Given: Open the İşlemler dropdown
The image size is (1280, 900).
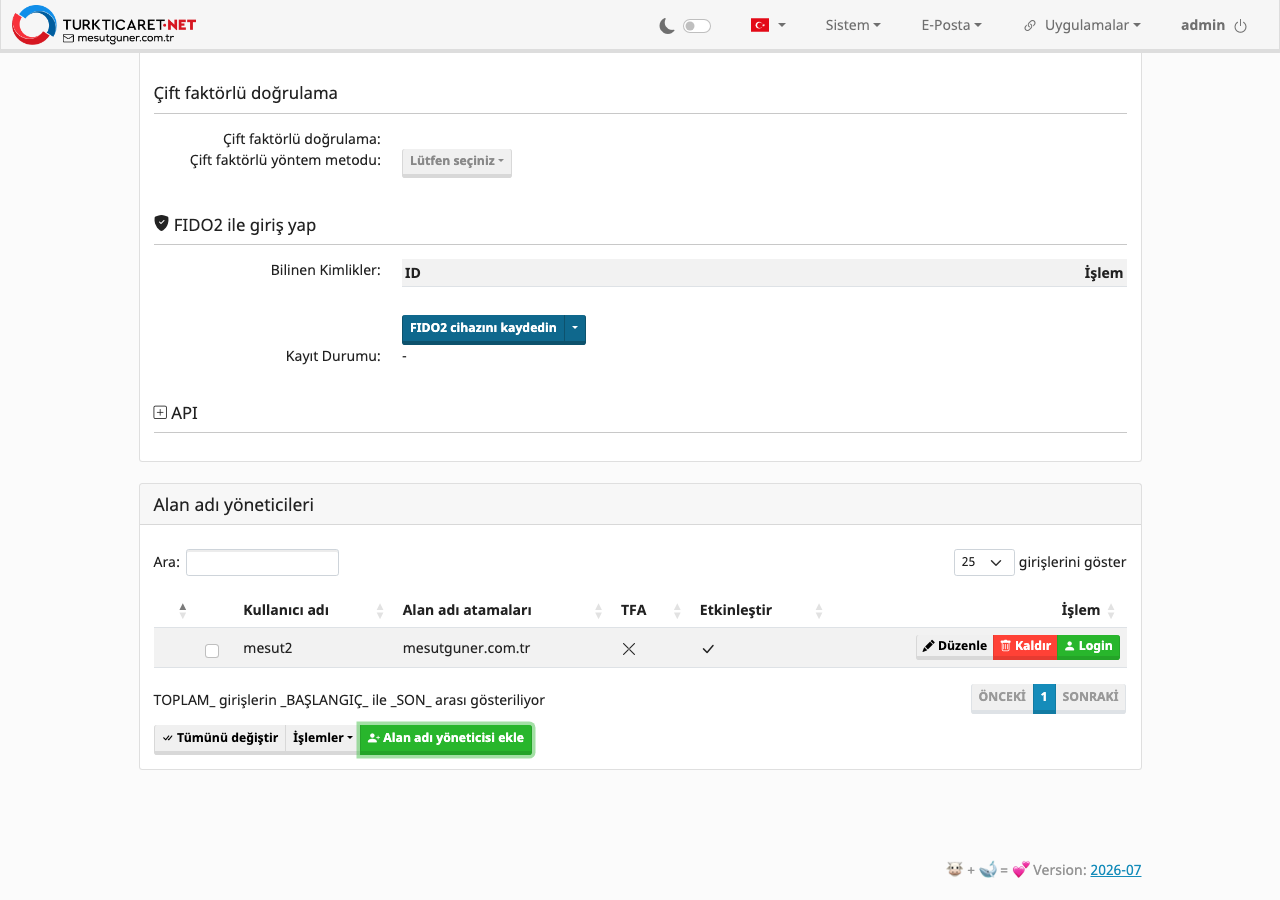Looking at the screenshot, I should pyautogui.click(x=323, y=738).
